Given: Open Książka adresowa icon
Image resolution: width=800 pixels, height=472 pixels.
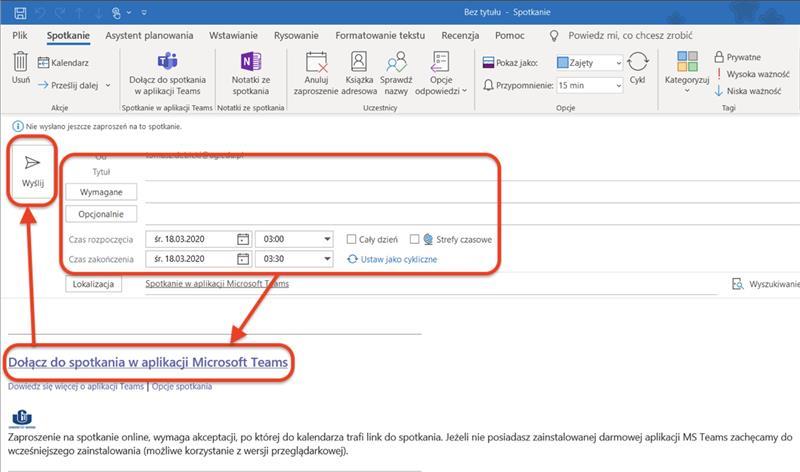Looking at the screenshot, I should [x=359, y=62].
